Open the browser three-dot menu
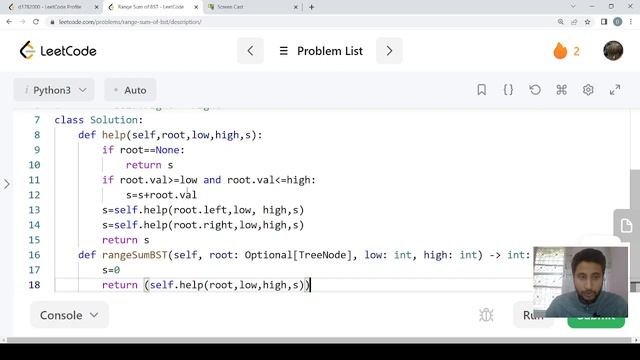The width and height of the screenshot is (640, 360). (x=631, y=22)
